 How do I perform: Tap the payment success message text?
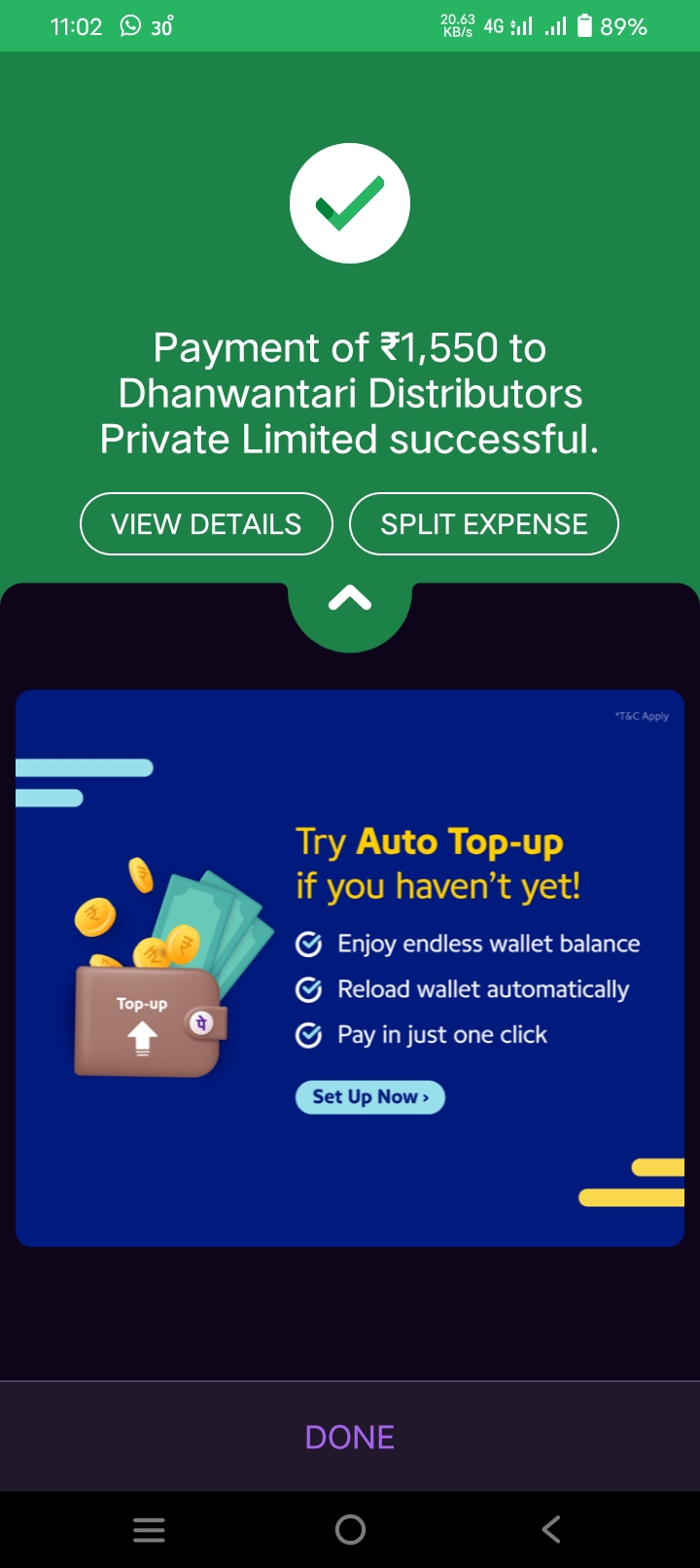coord(350,394)
